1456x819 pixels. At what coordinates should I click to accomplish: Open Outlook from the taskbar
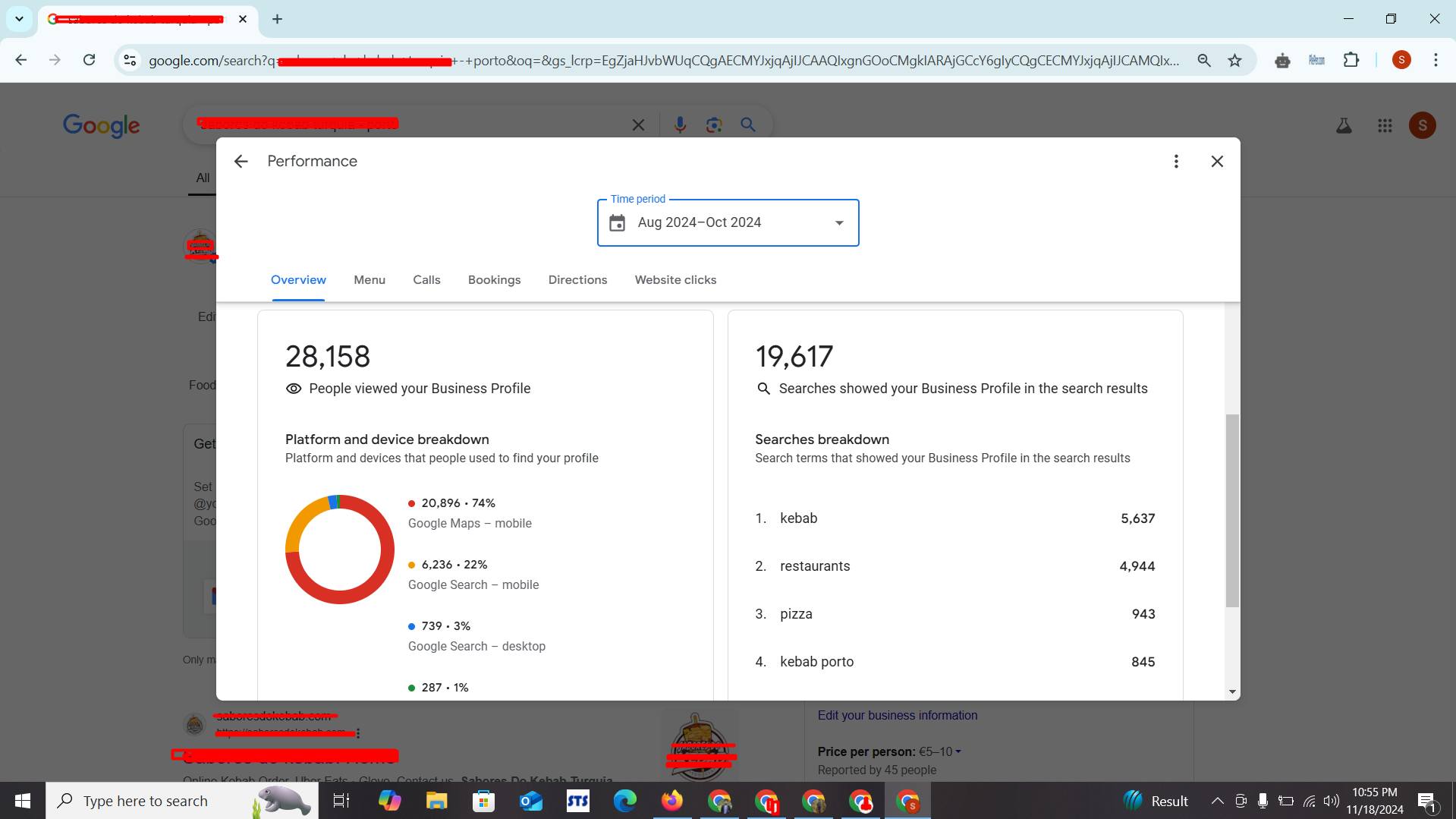531,801
